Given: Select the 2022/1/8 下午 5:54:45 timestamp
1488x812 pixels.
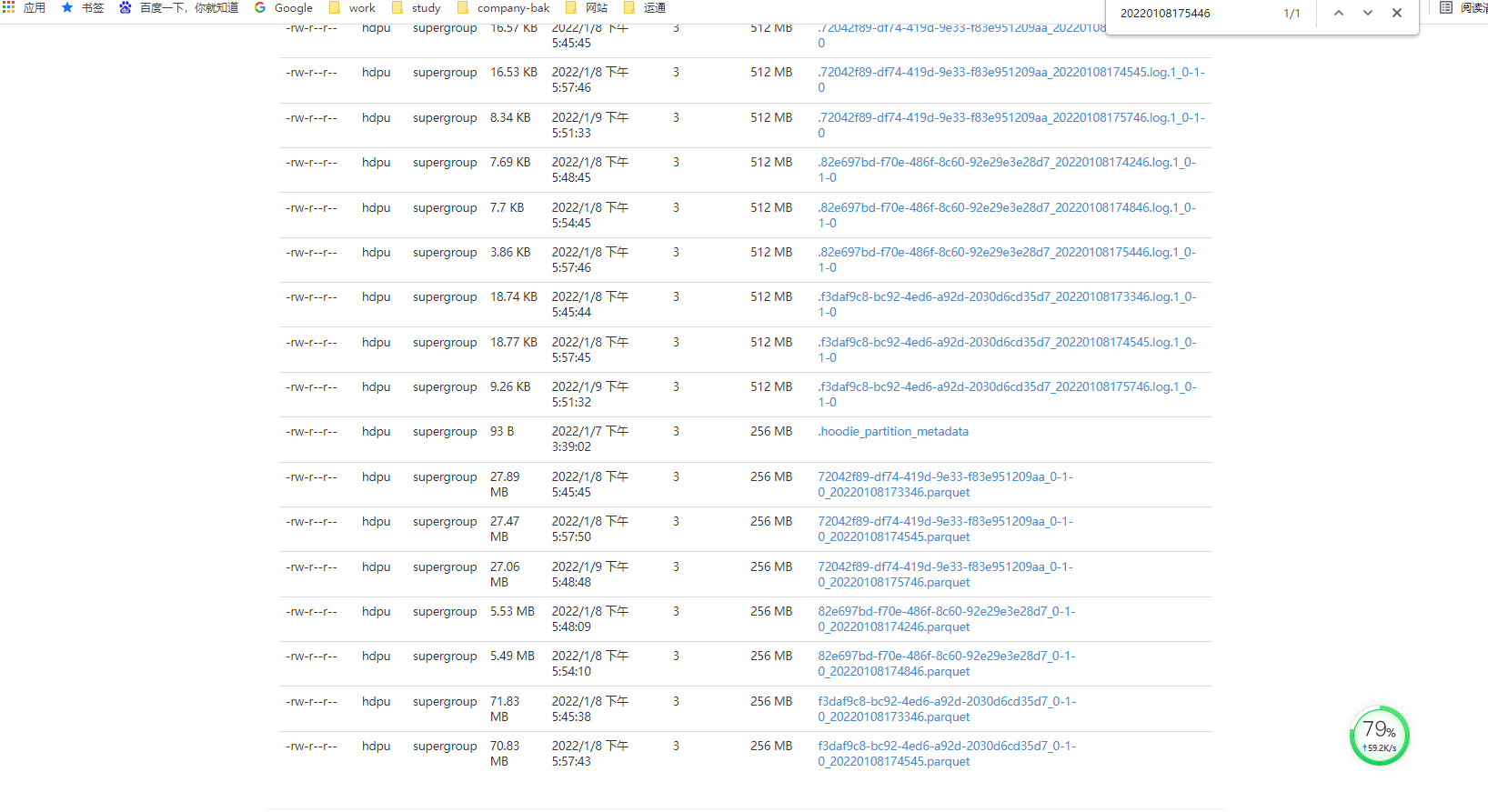Looking at the screenshot, I should click(590, 216).
